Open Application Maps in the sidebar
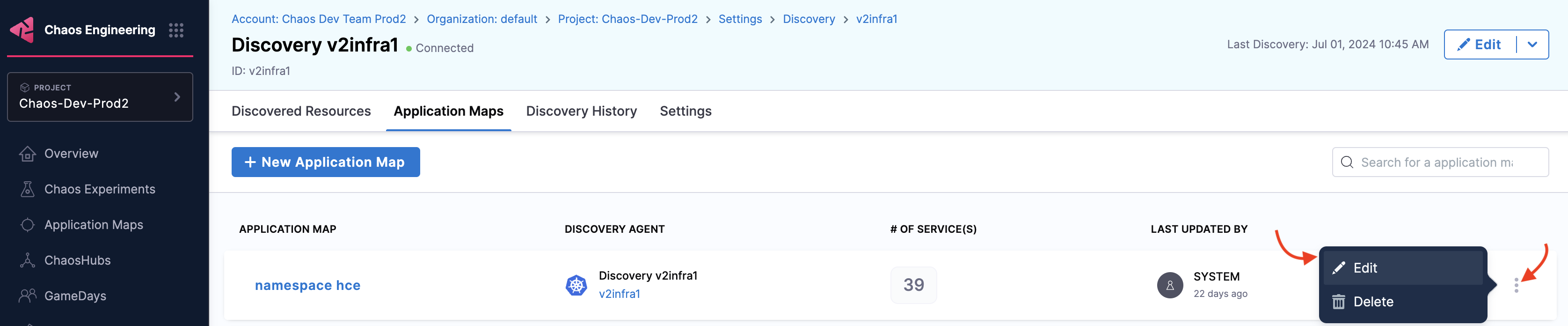Viewport: 1568px width, 326px height. [93, 225]
